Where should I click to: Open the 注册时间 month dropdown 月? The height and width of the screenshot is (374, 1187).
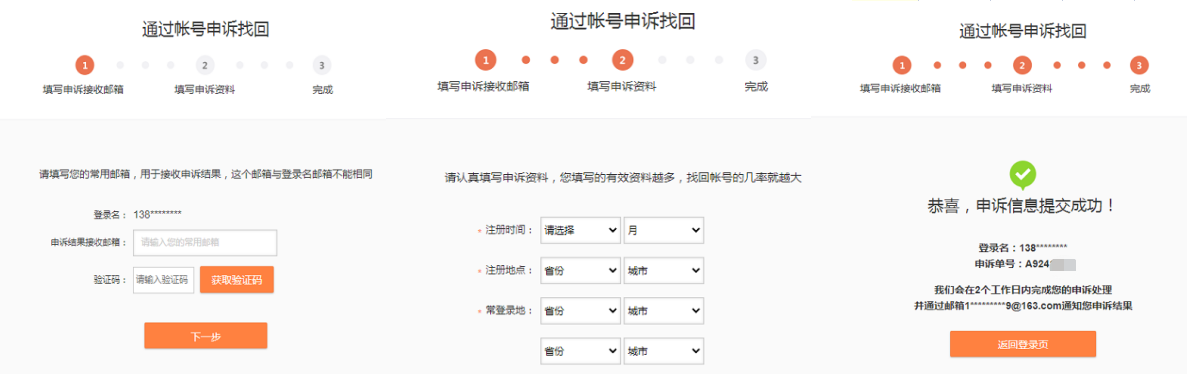tap(664, 230)
